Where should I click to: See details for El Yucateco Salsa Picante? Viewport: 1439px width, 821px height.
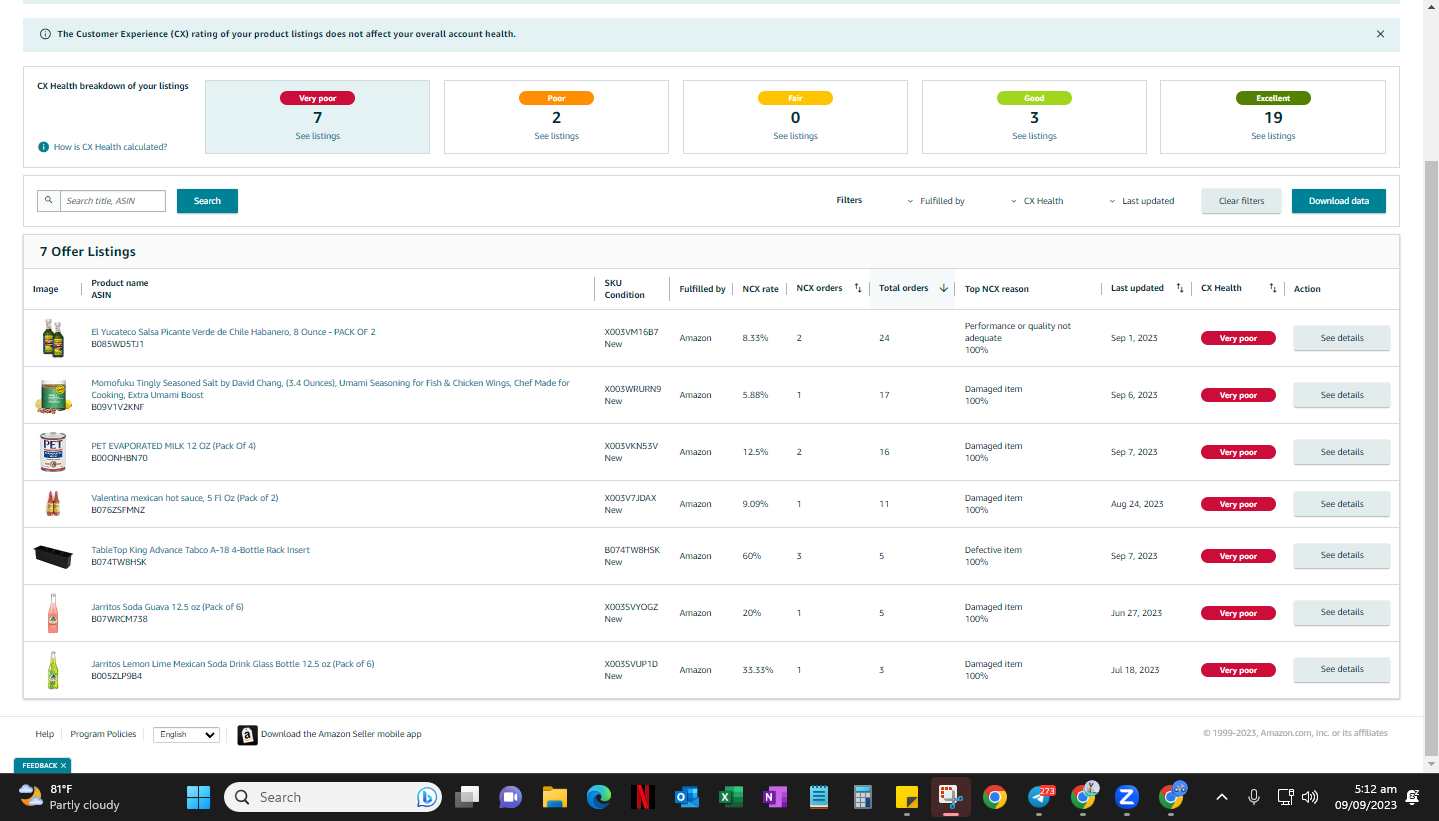[1341, 338]
